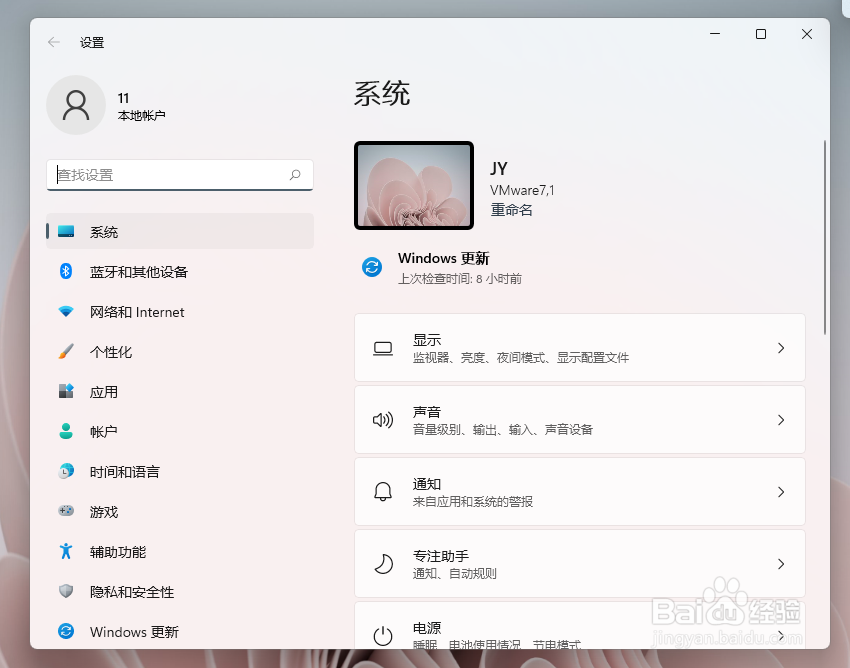Open 辅助功能 settings category

click(180, 552)
